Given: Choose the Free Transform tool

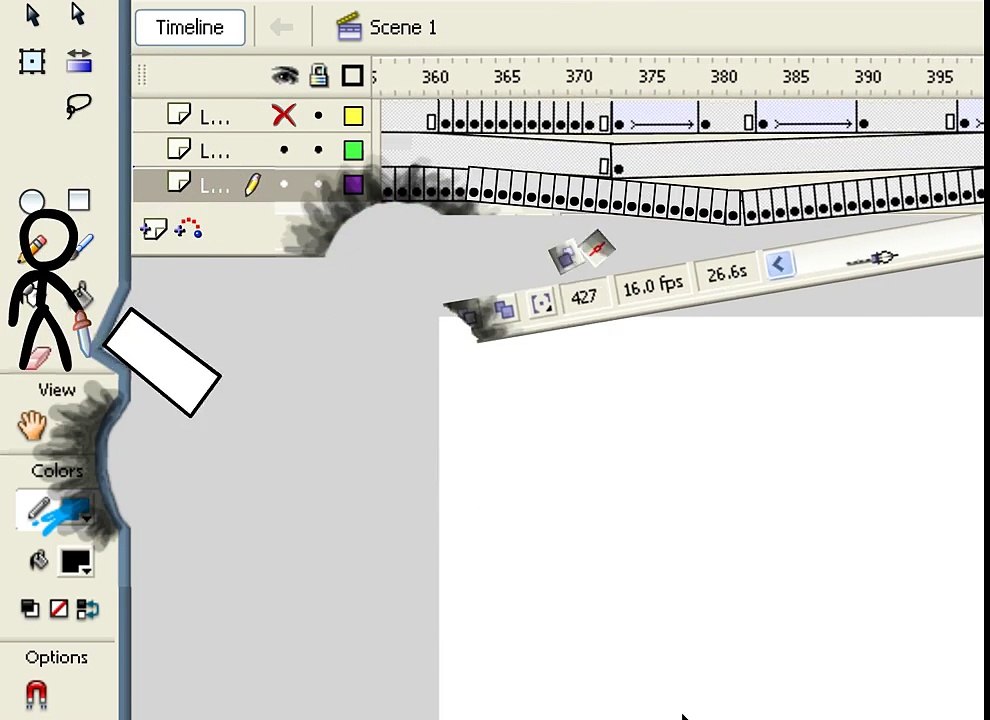Looking at the screenshot, I should tap(32, 61).
